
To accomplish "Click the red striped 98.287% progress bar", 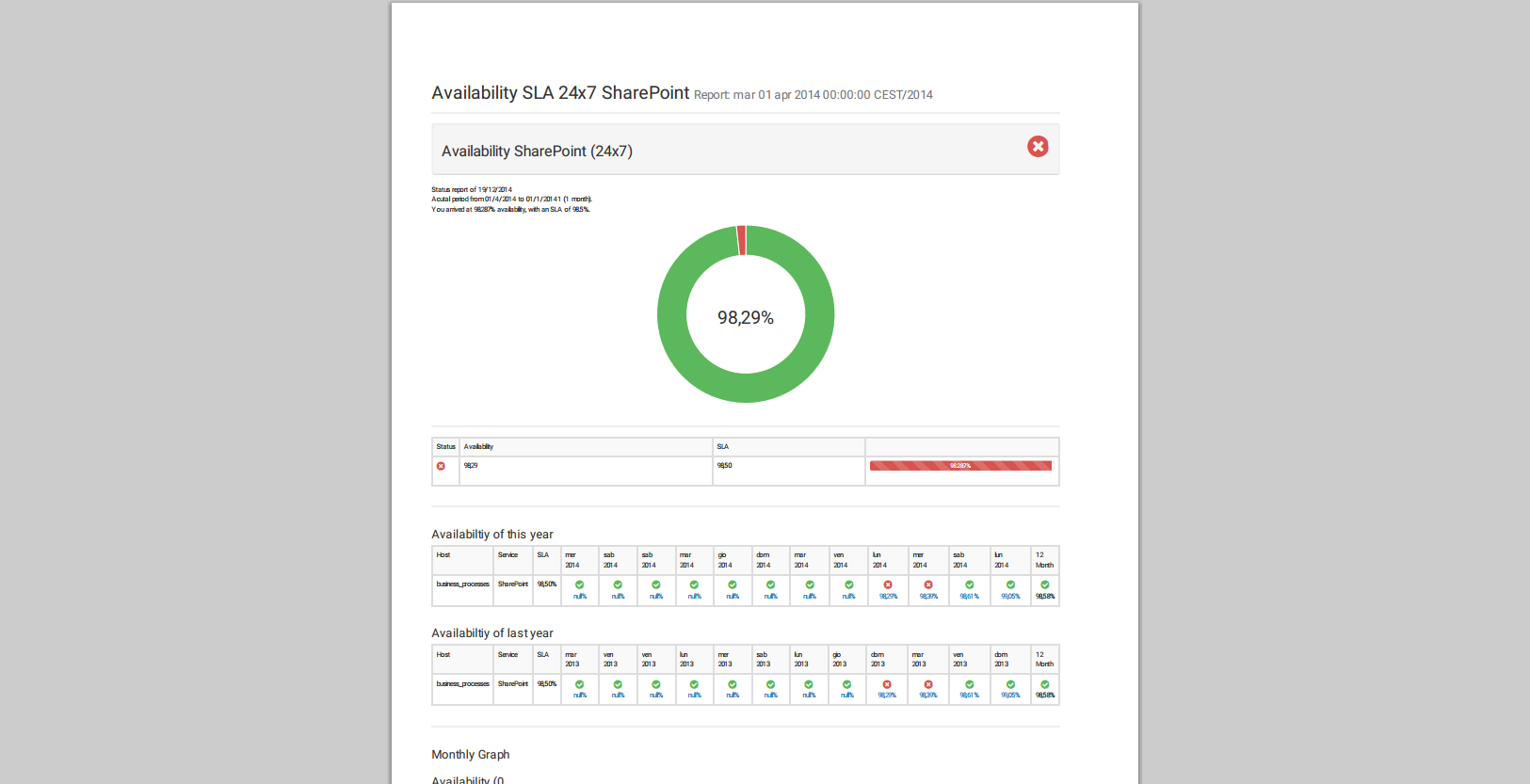I will click(x=960, y=466).
